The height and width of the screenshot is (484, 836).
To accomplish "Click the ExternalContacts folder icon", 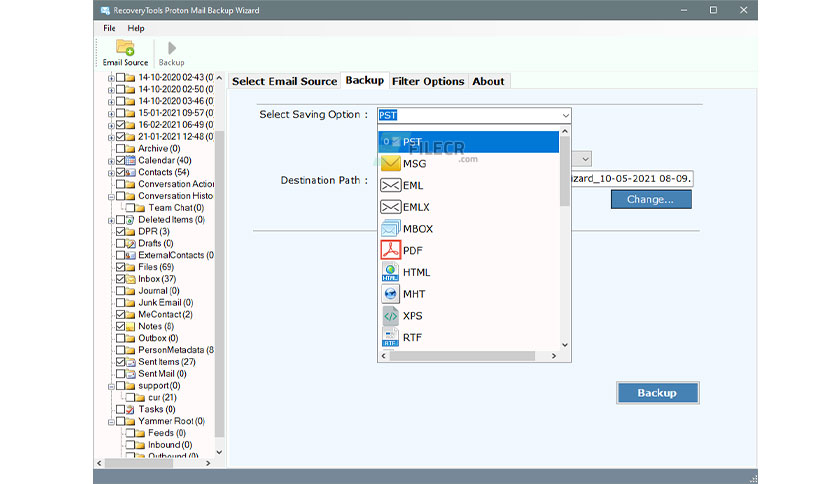I will click(131, 255).
